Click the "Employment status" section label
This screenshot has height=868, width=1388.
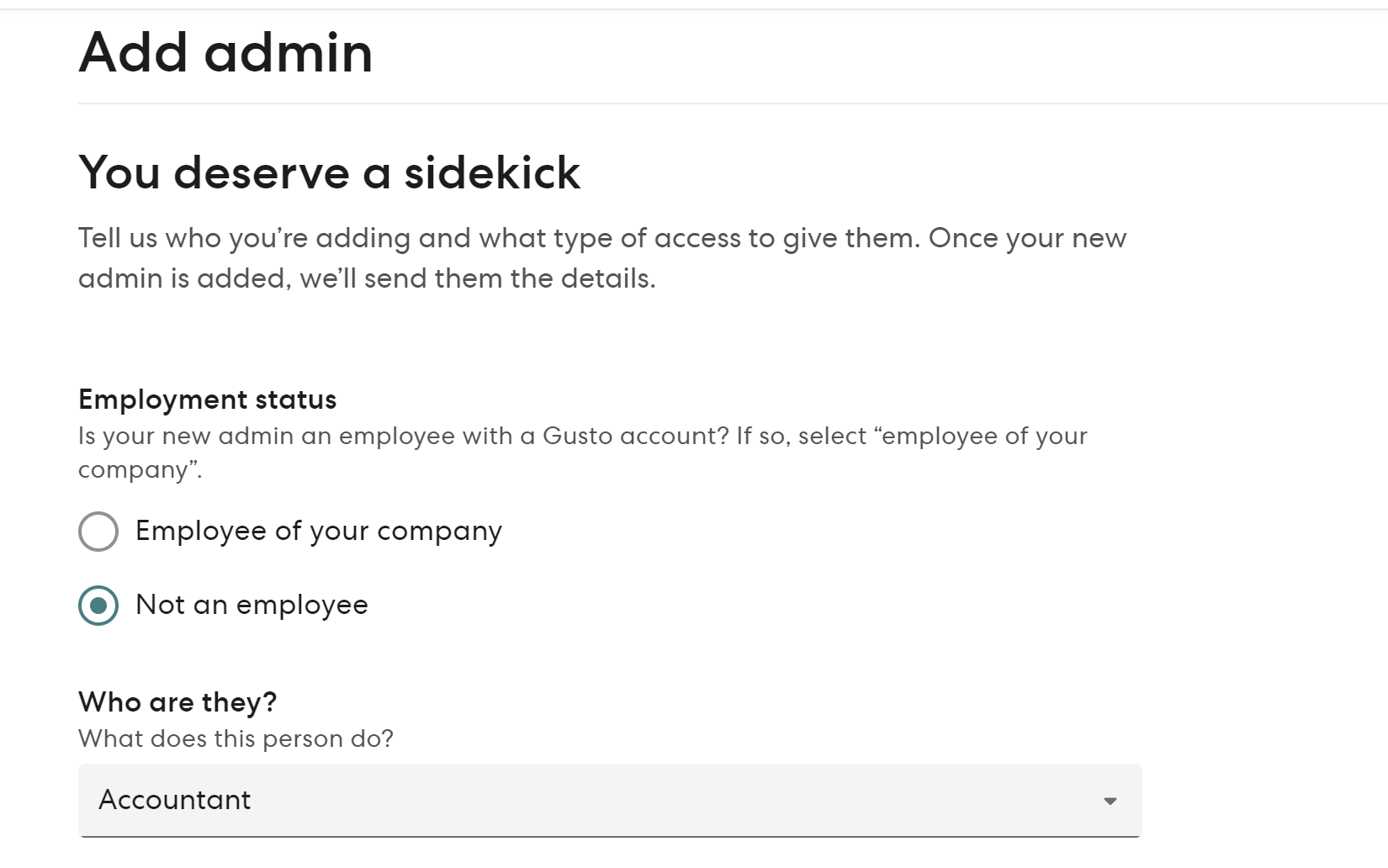click(x=206, y=400)
